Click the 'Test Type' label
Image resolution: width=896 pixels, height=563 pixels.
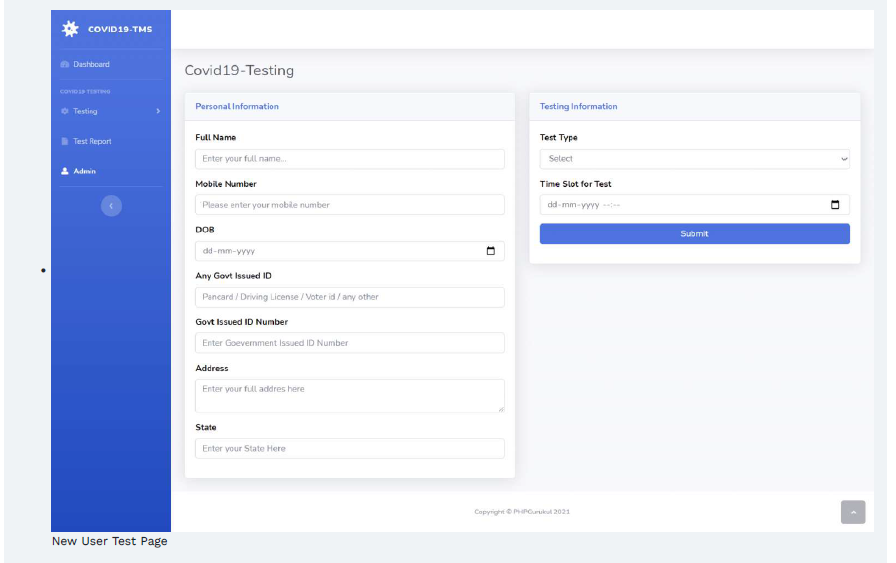(558, 137)
